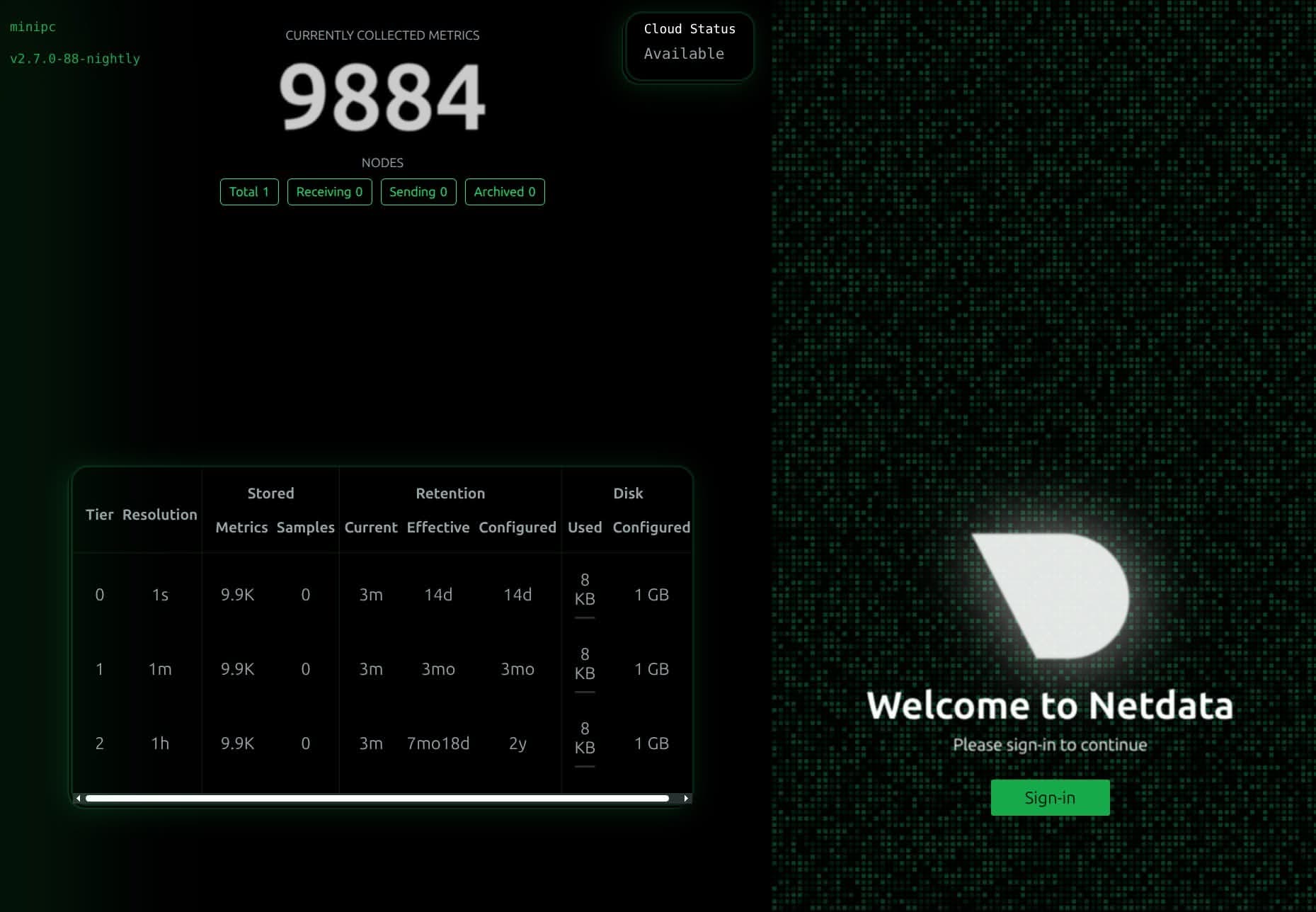Click the v2.7.0-88-nightly version text

(75, 59)
